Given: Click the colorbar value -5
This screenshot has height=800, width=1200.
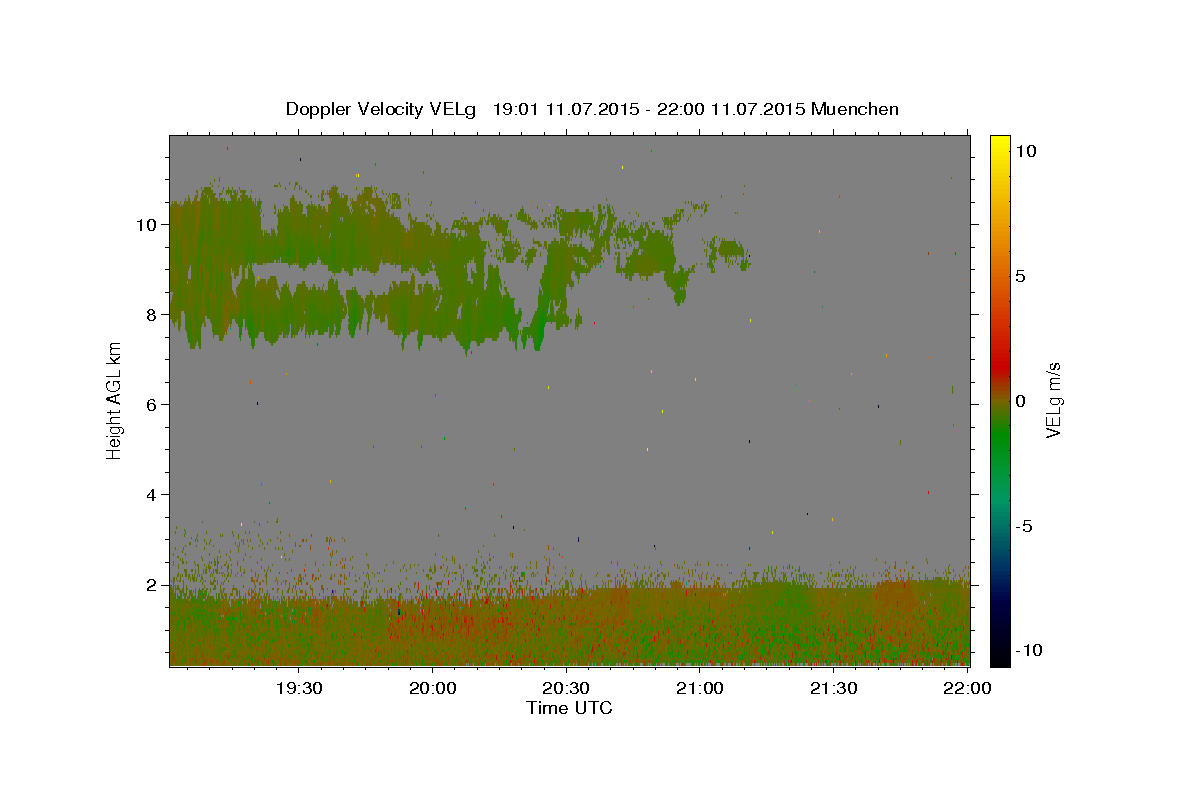Looking at the screenshot, I should point(1026,526).
